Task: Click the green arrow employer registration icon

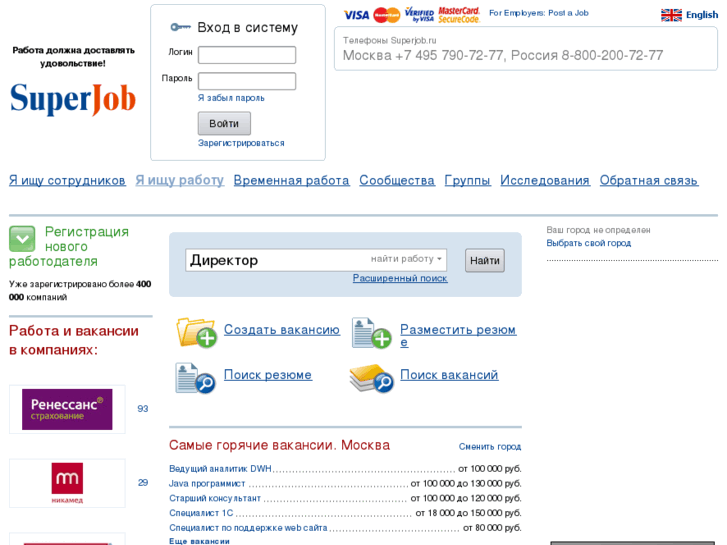Action: pyautogui.click(x=22, y=239)
